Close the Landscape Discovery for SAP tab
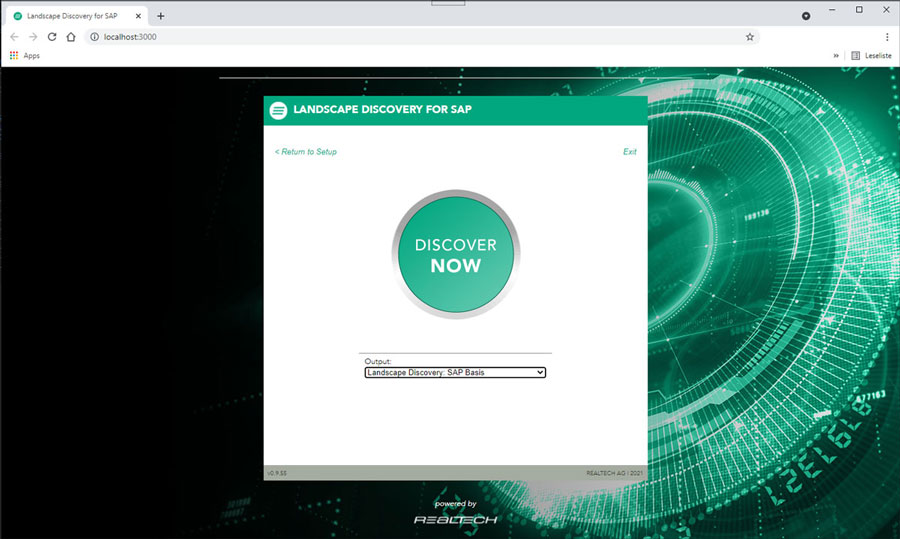900x539 pixels. click(x=138, y=16)
